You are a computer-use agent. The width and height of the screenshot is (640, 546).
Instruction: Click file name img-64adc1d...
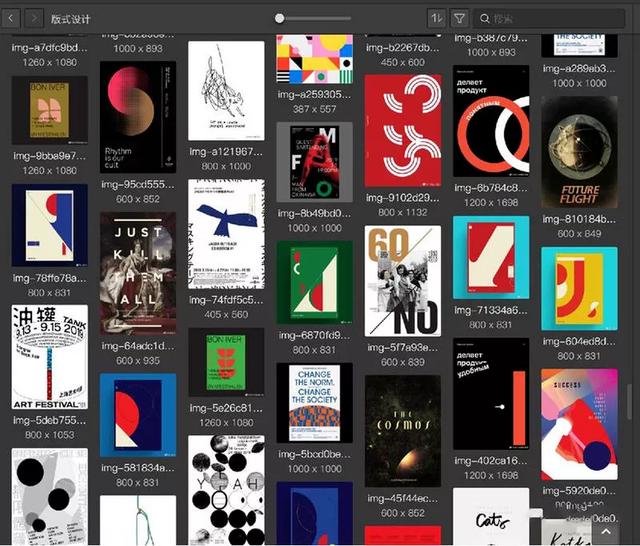pos(138,346)
